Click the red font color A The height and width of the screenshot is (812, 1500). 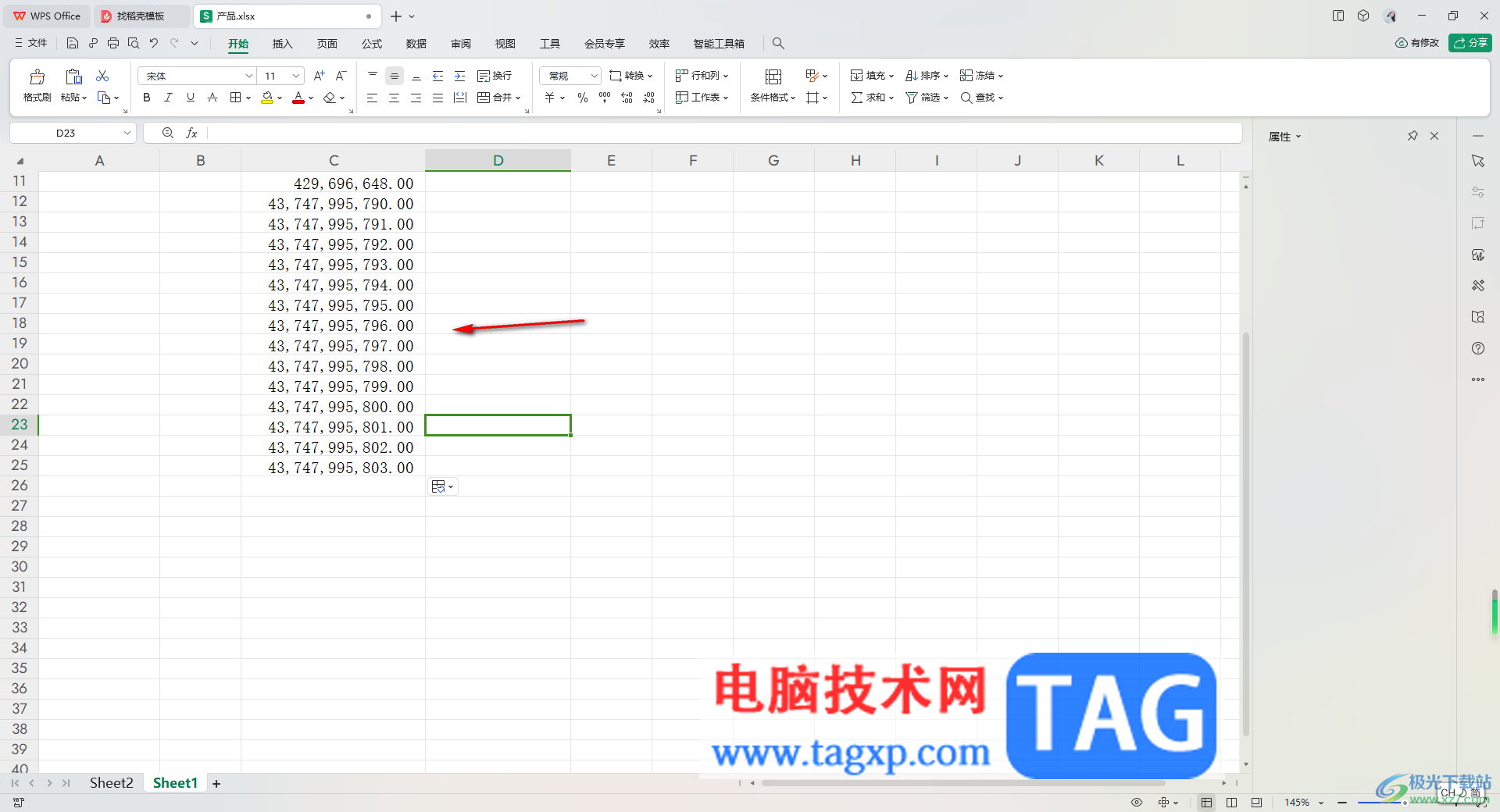[x=298, y=98]
